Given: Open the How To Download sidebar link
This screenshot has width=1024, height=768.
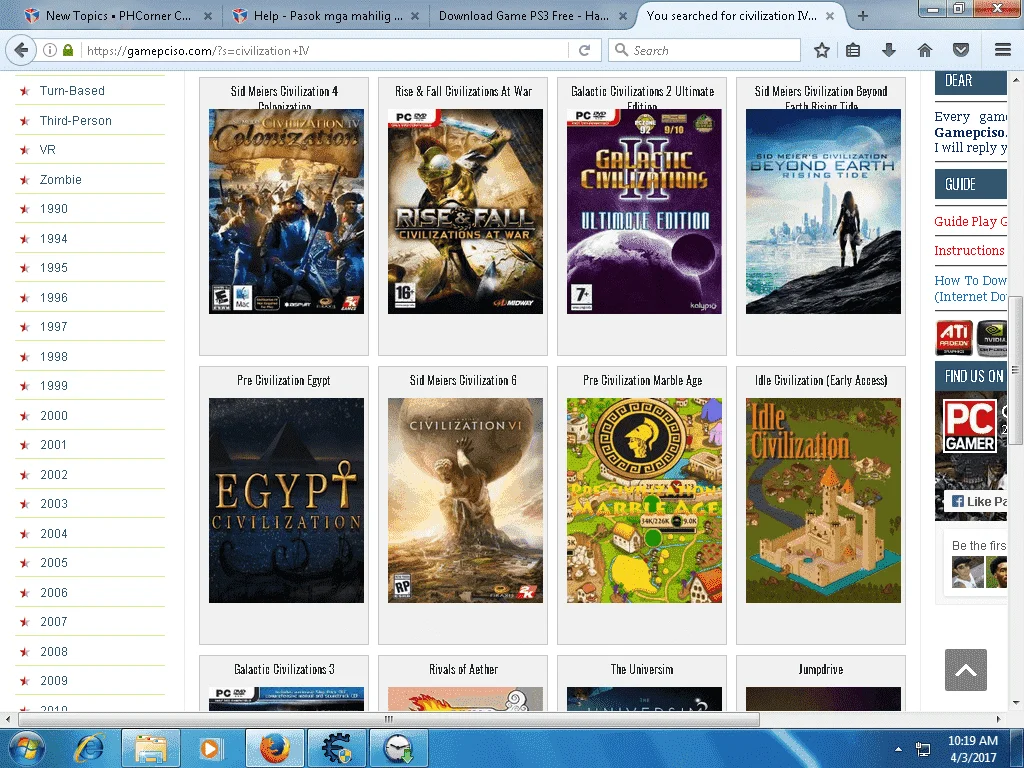Looking at the screenshot, I should [970, 288].
